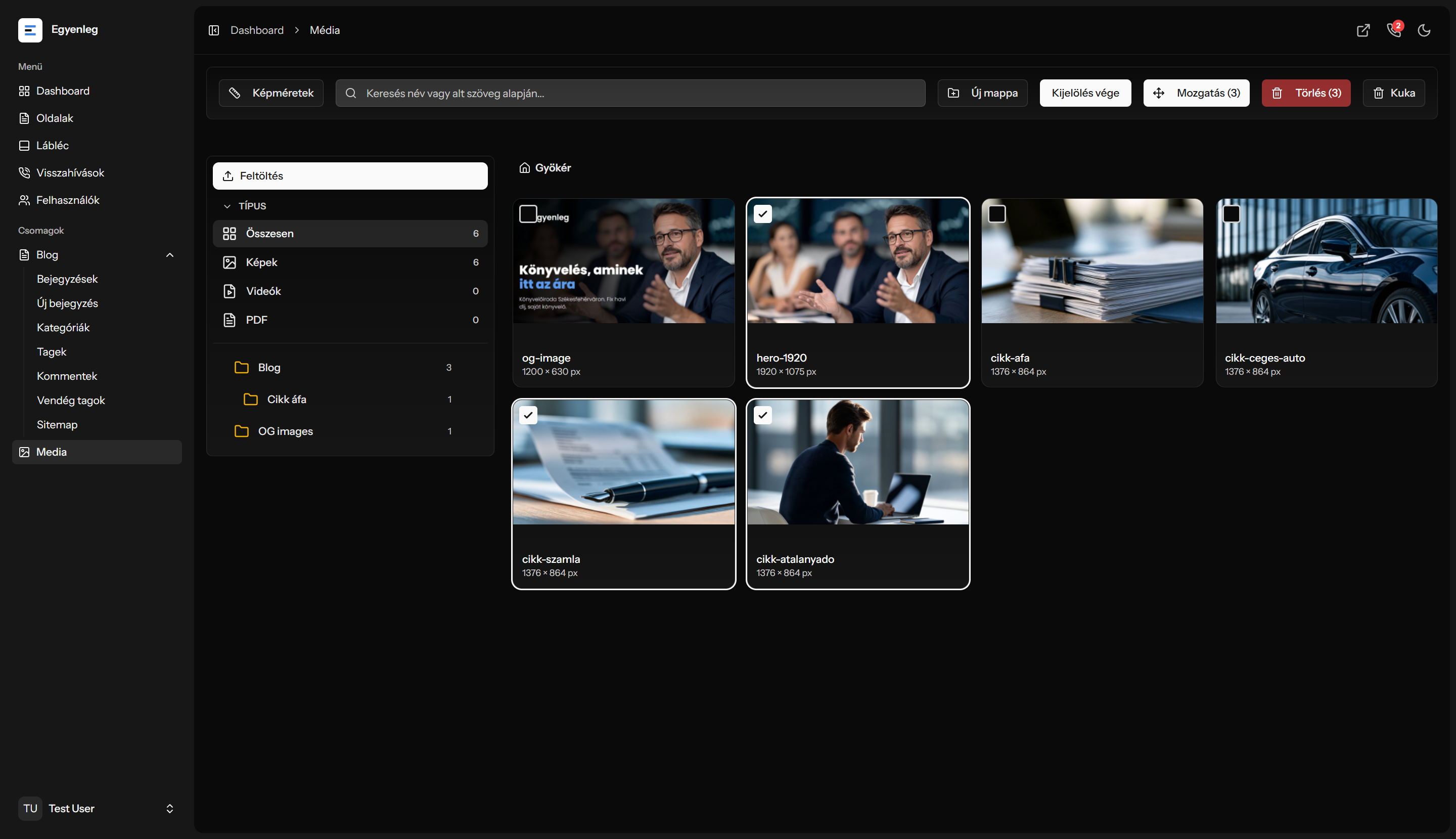Open the cikk-ceges-auto car thumbnail
Screen dimensions: 1456x839
(x=1327, y=261)
